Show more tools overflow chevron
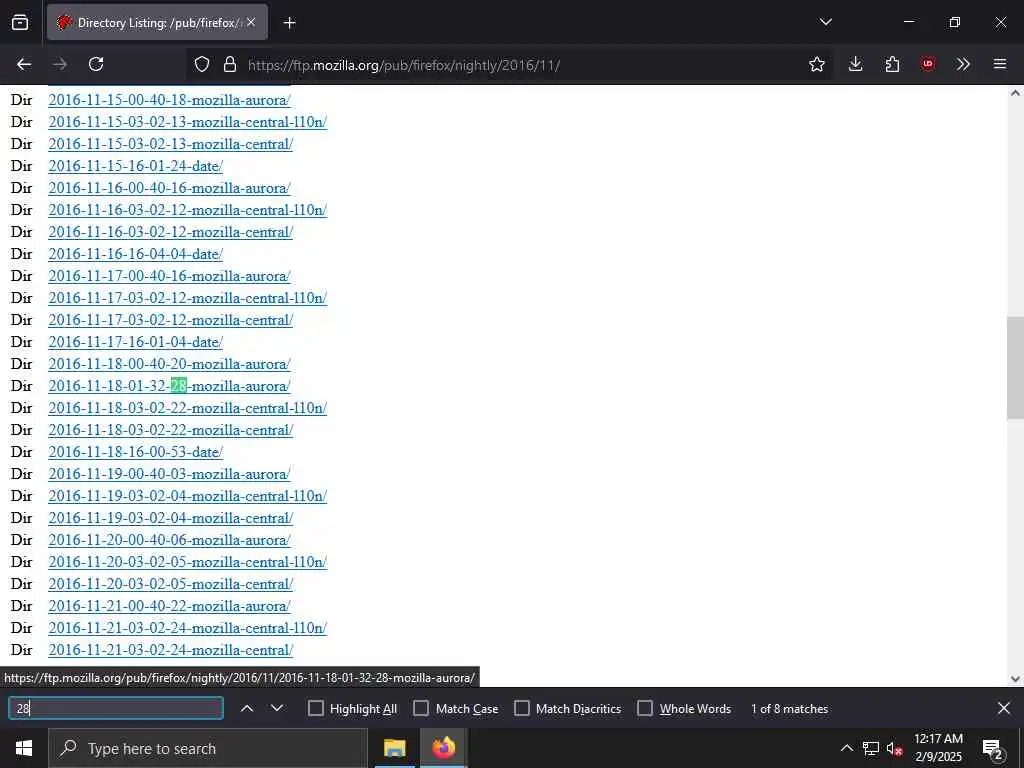The image size is (1024, 768). click(x=963, y=64)
